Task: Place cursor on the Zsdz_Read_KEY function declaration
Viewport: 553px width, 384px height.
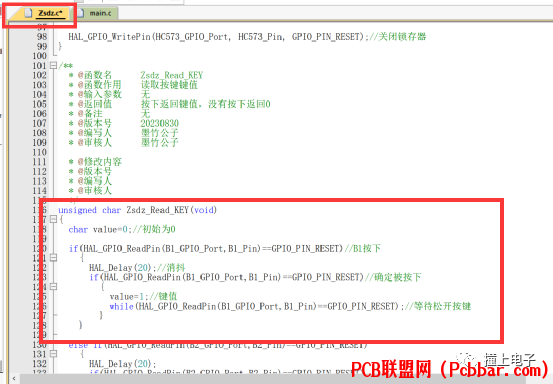Action: coord(138,210)
